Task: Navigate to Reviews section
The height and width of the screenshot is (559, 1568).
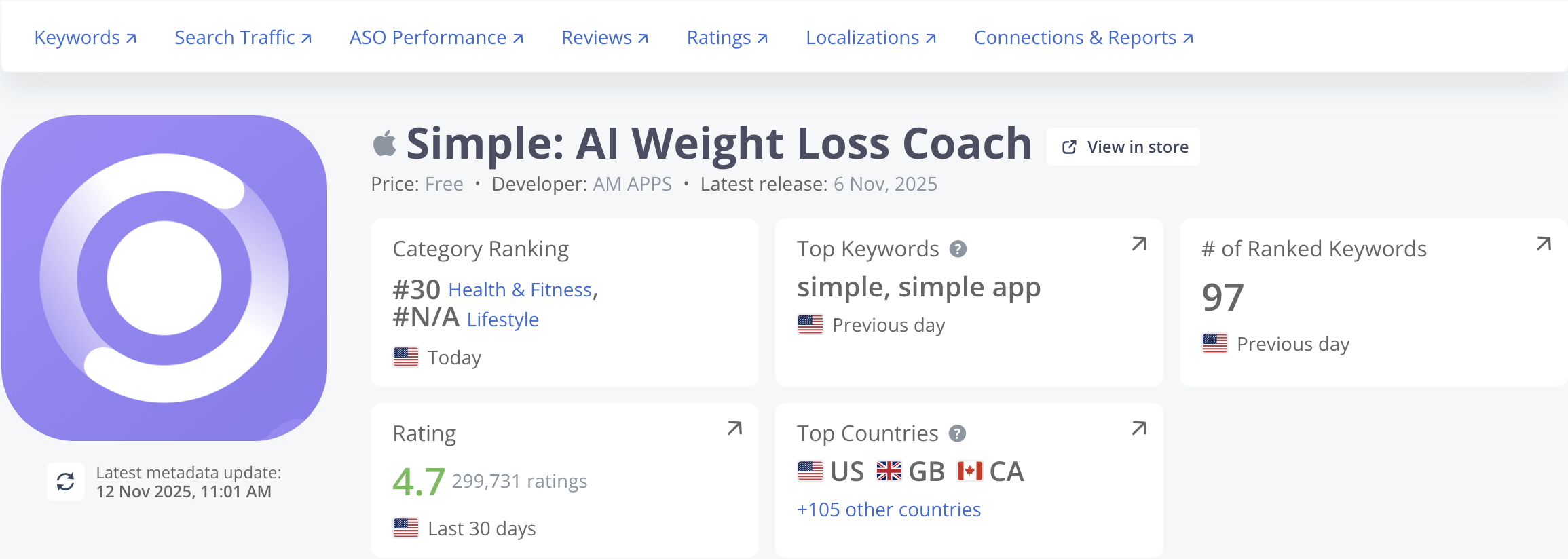Action: pyautogui.click(x=605, y=38)
